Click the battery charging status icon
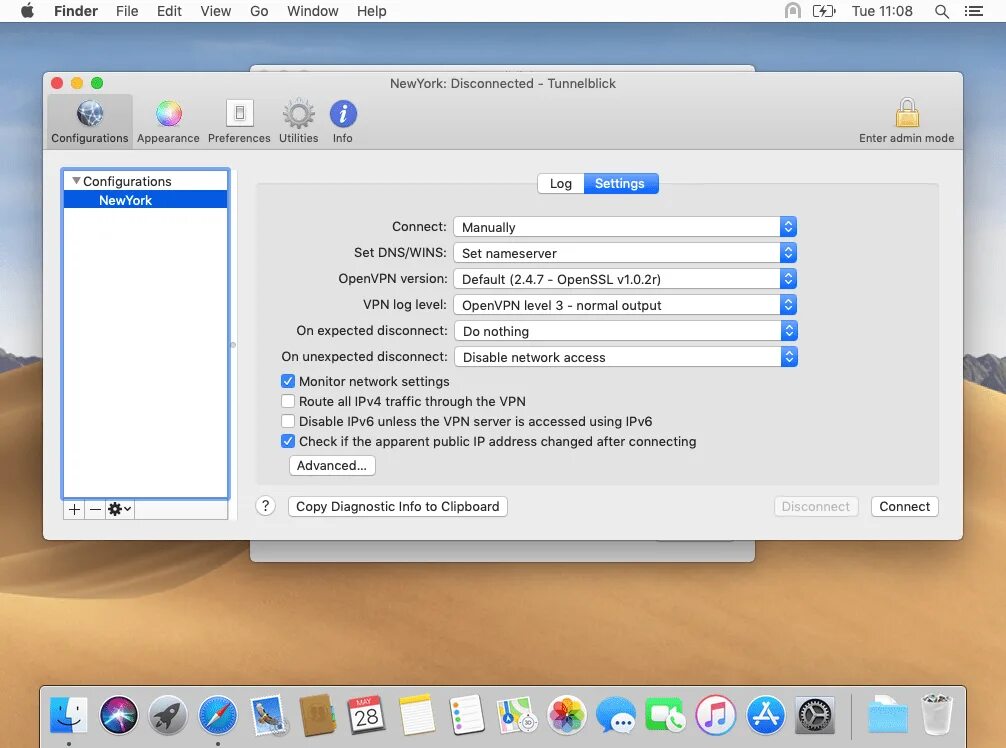This screenshot has height=748, width=1006. click(x=824, y=11)
